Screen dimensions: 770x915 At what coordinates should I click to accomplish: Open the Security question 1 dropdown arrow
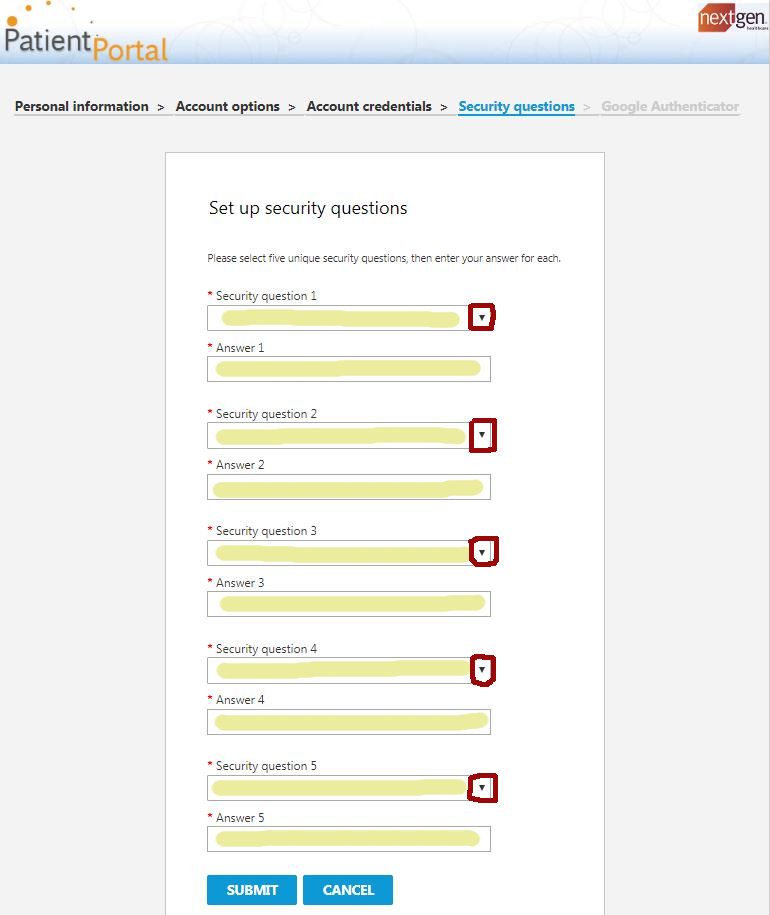pos(482,318)
